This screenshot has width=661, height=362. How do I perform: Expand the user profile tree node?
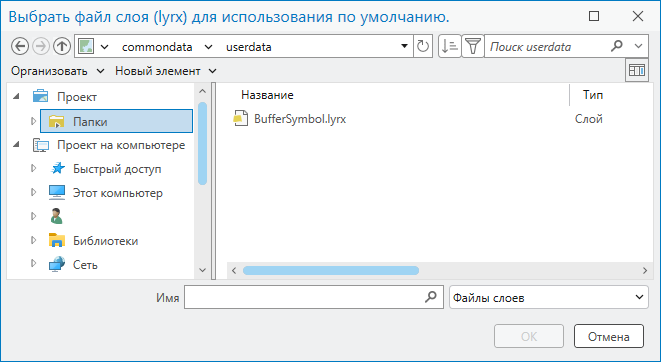(33, 216)
